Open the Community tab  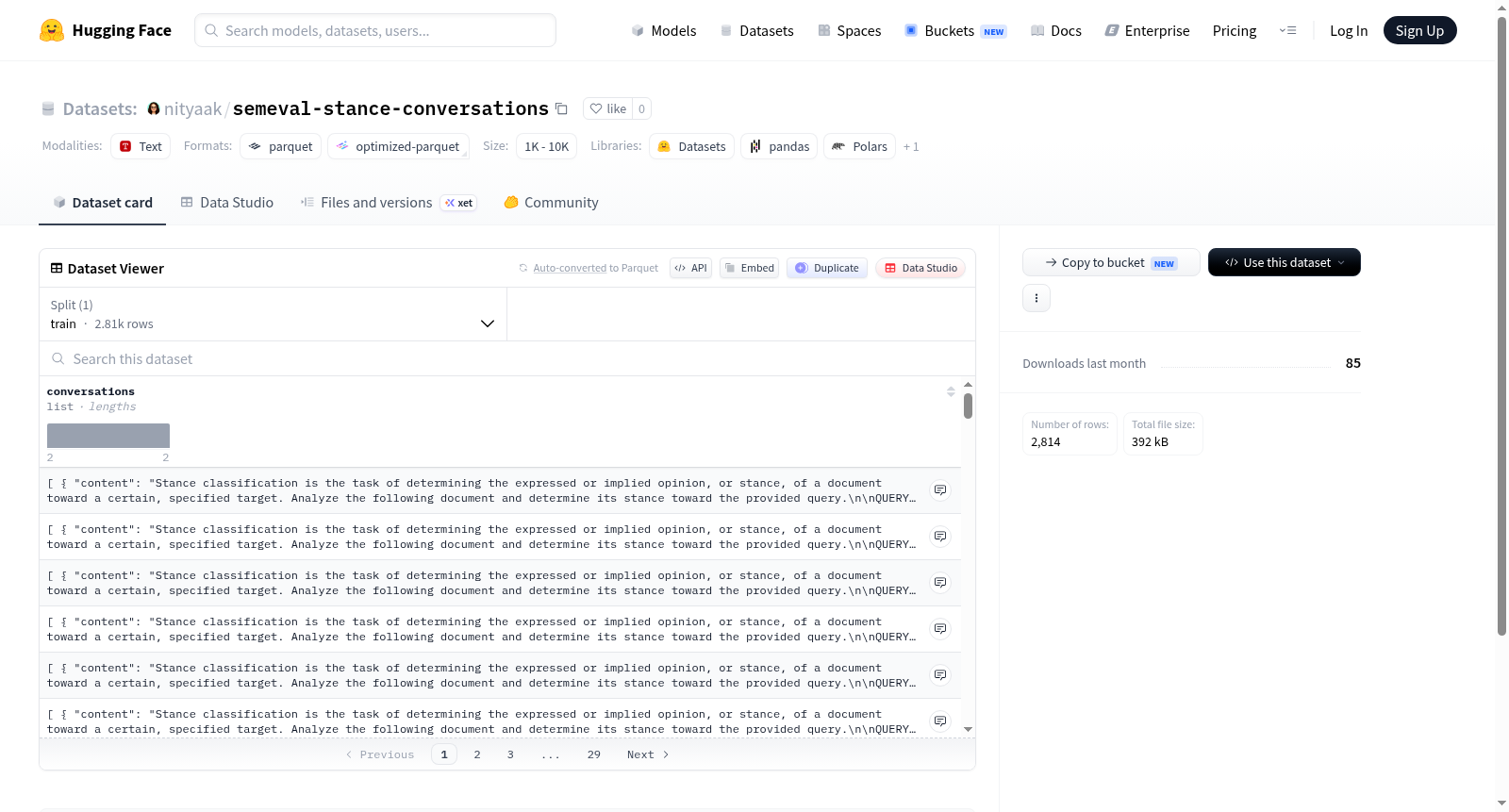[x=551, y=203]
